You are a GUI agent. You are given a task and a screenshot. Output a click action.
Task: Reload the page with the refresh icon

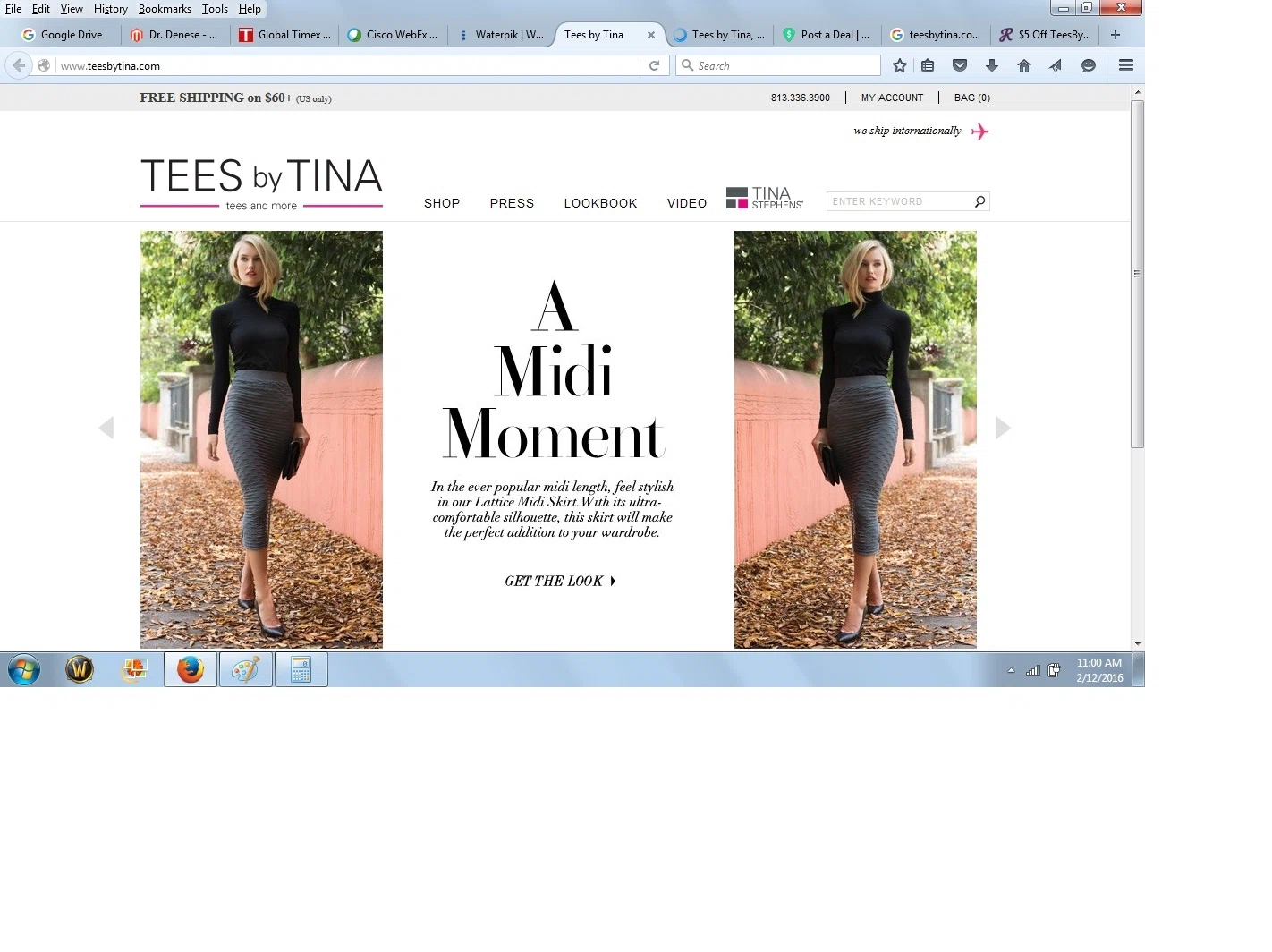click(655, 65)
